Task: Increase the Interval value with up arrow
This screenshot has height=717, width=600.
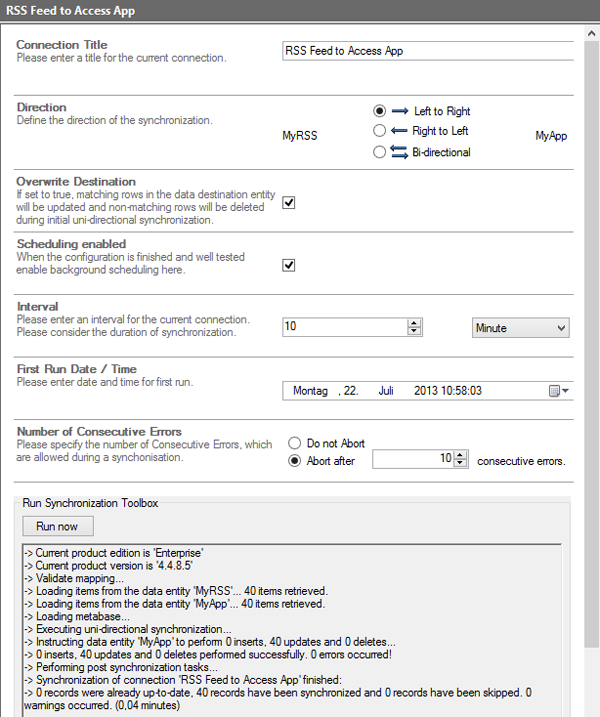Action: pos(414,323)
